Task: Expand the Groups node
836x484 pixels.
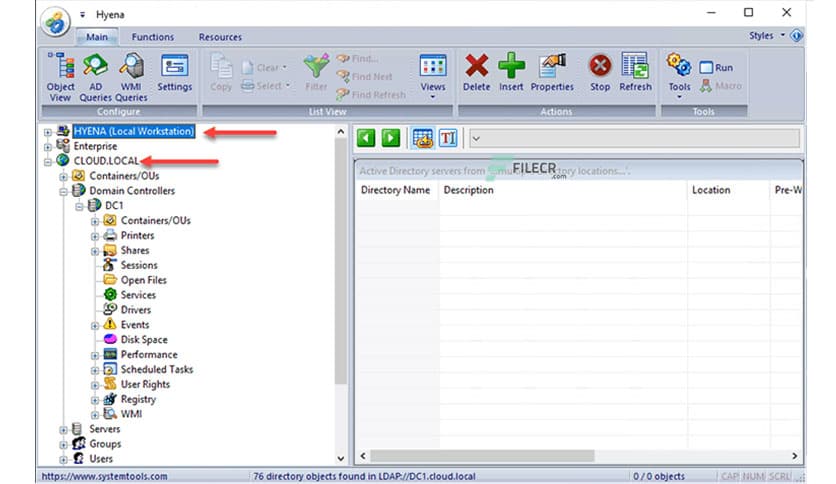Action: click(63, 445)
